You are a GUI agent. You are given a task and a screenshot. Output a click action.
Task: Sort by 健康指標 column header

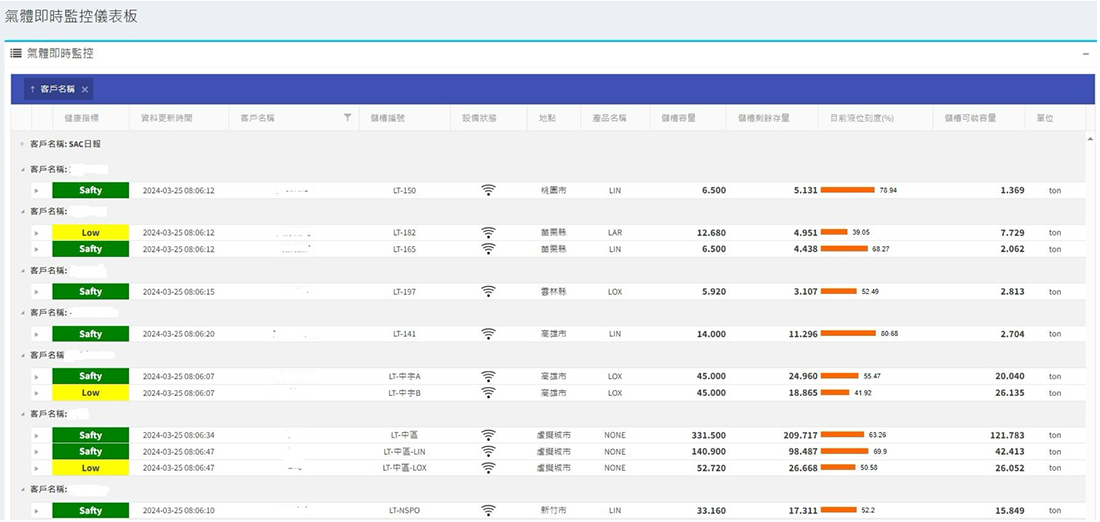[81, 118]
